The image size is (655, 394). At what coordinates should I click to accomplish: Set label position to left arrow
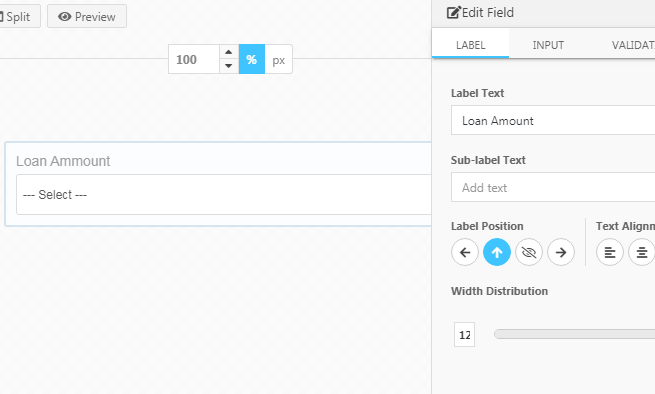pyautogui.click(x=465, y=252)
